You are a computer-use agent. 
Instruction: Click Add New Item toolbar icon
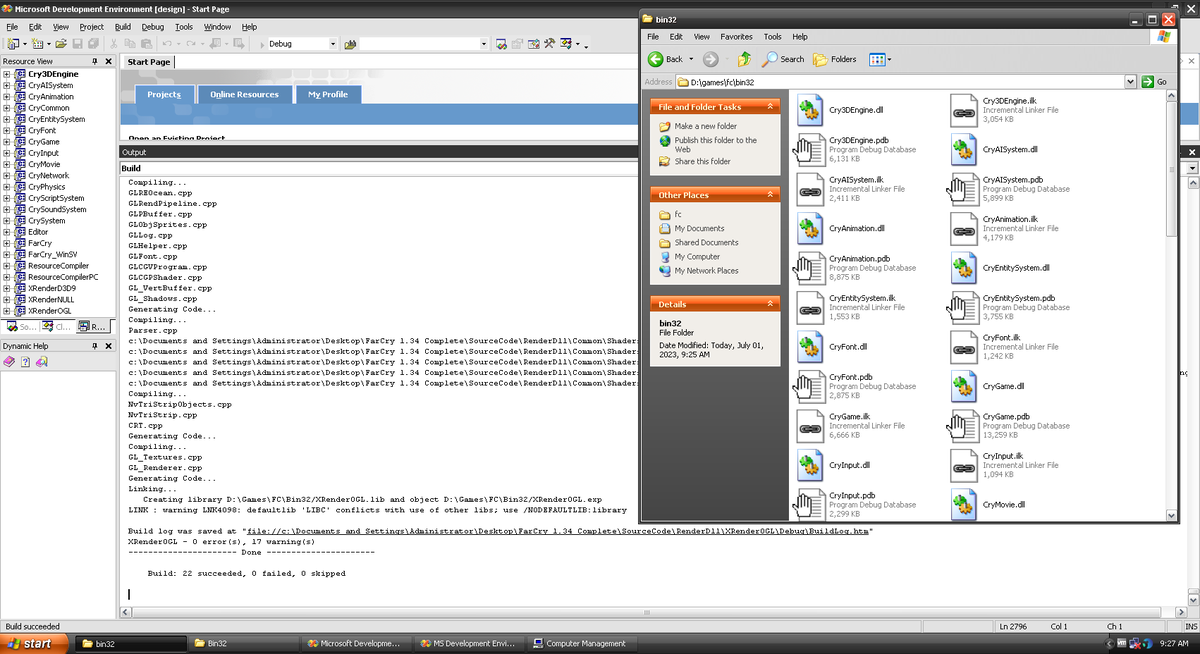pos(37,44)
